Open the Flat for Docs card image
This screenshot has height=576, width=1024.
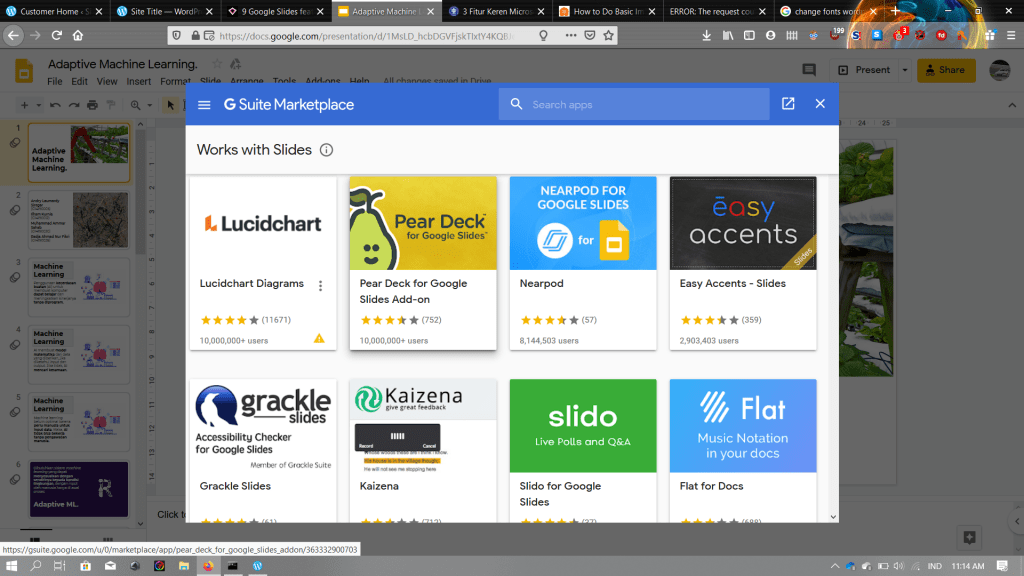(743, 425)
